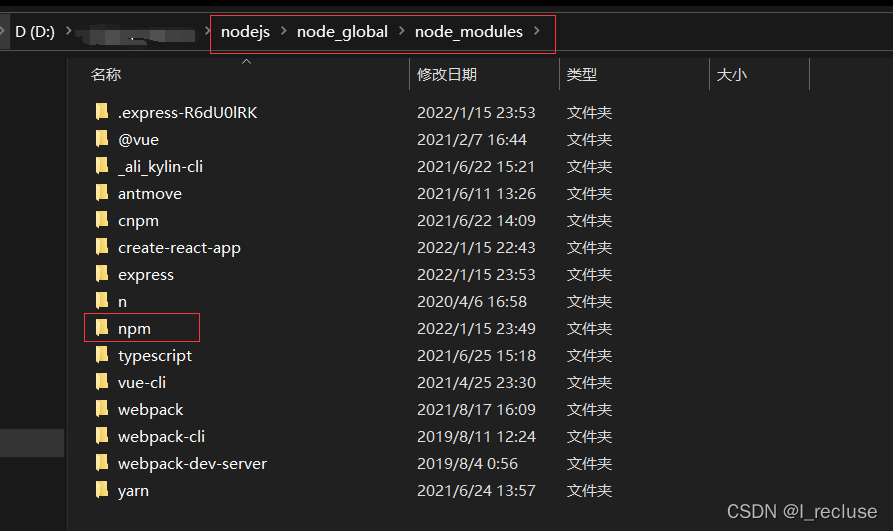Image resolution: width=893 pixels, height=531 pixels.
Task: Select the vue-cli folder name
Action: [142, 382]
